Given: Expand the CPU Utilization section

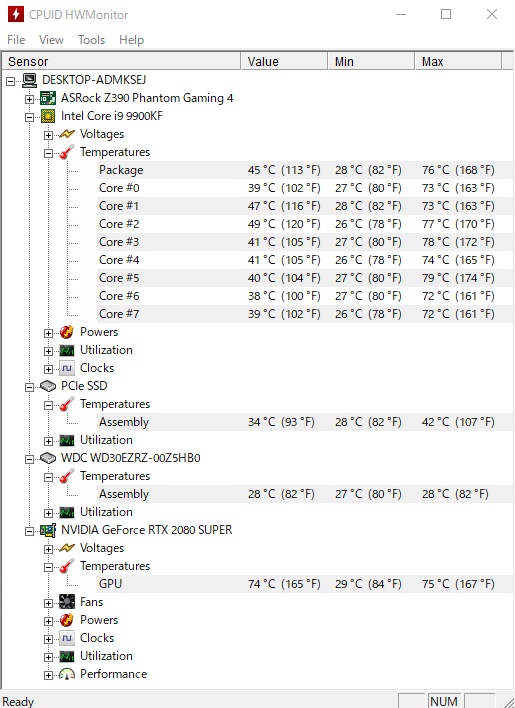Looking at the screenshot, I should click(48, 351).
